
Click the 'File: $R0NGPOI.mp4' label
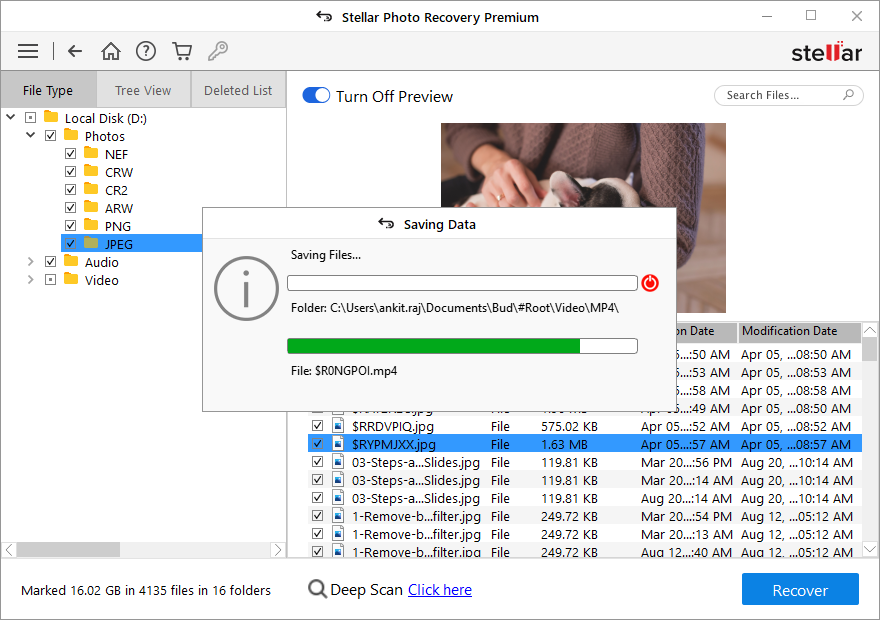(344, 371)
